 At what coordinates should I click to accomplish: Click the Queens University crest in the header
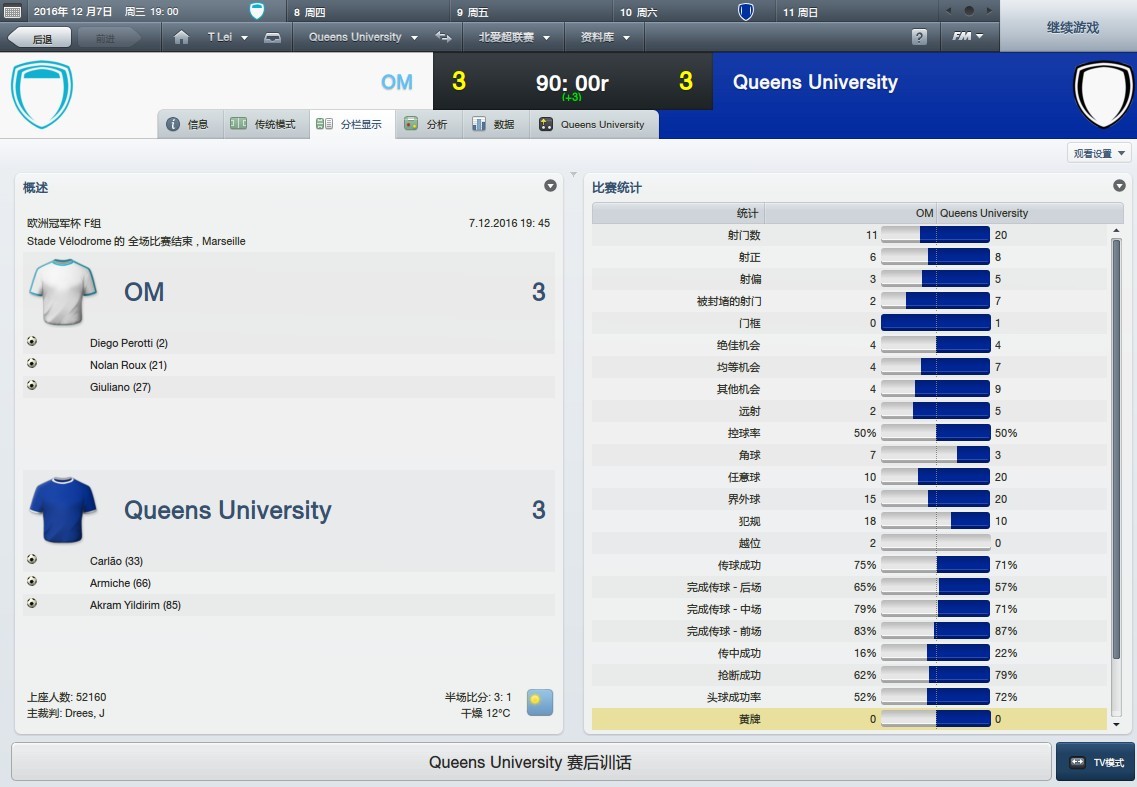coord(1103,94)
